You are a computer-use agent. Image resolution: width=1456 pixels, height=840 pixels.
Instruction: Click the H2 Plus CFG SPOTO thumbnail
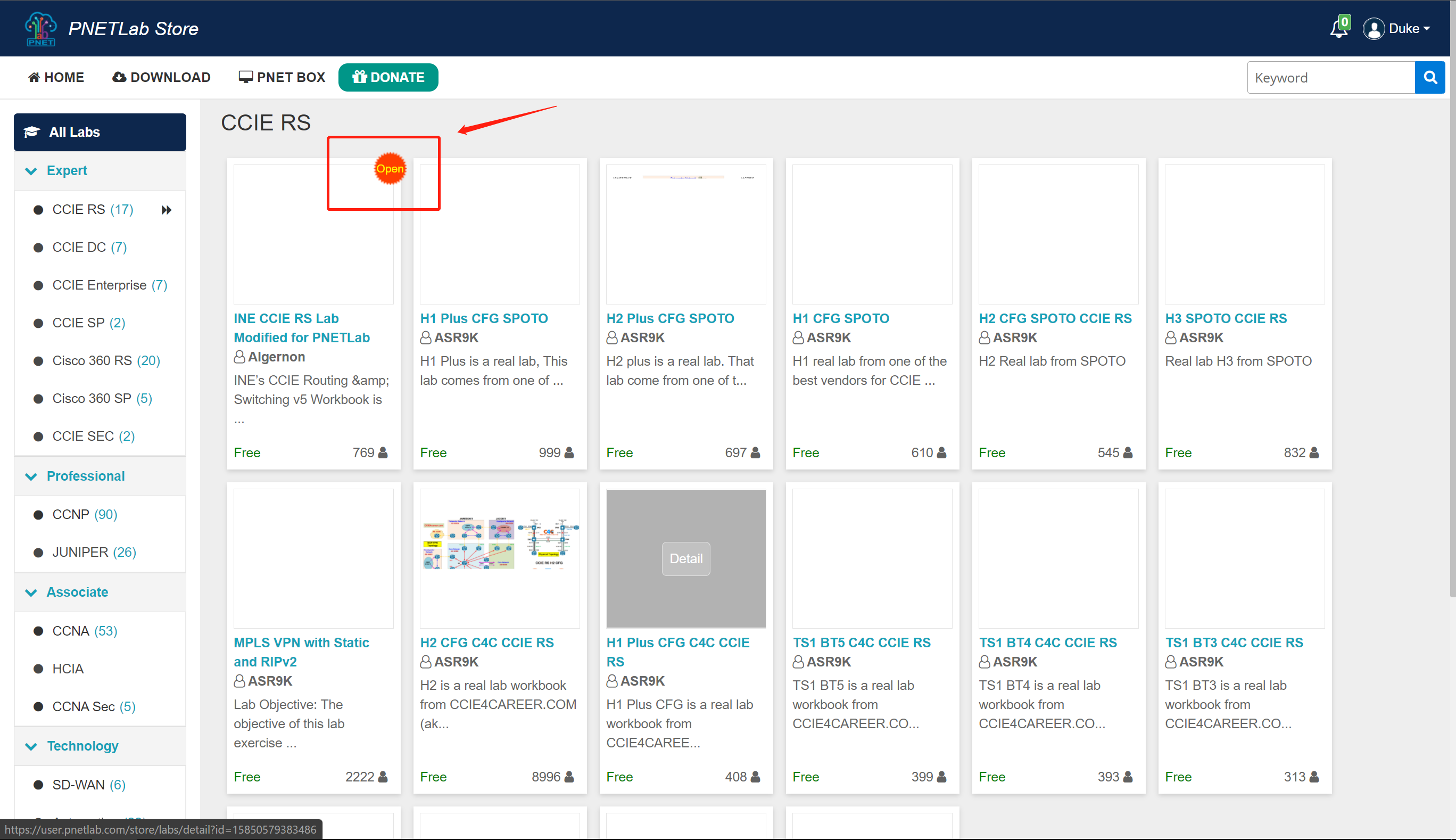click(x=686, y=234)
